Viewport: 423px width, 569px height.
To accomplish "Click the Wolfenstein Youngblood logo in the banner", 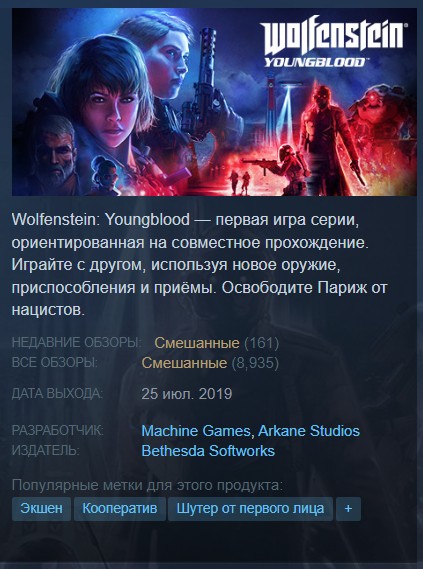I will coord(334,45).
